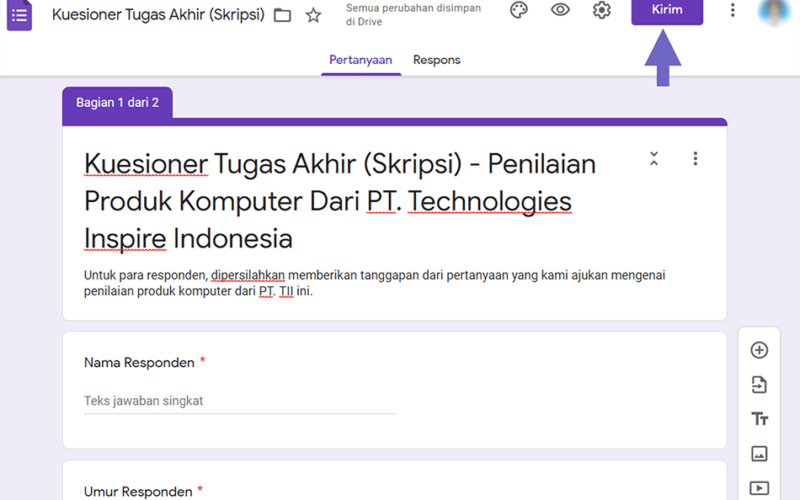Viewport: 800px width, 500px height.
Task: Switch to the Pertanyaan tab
Action: tap(361, 60)
